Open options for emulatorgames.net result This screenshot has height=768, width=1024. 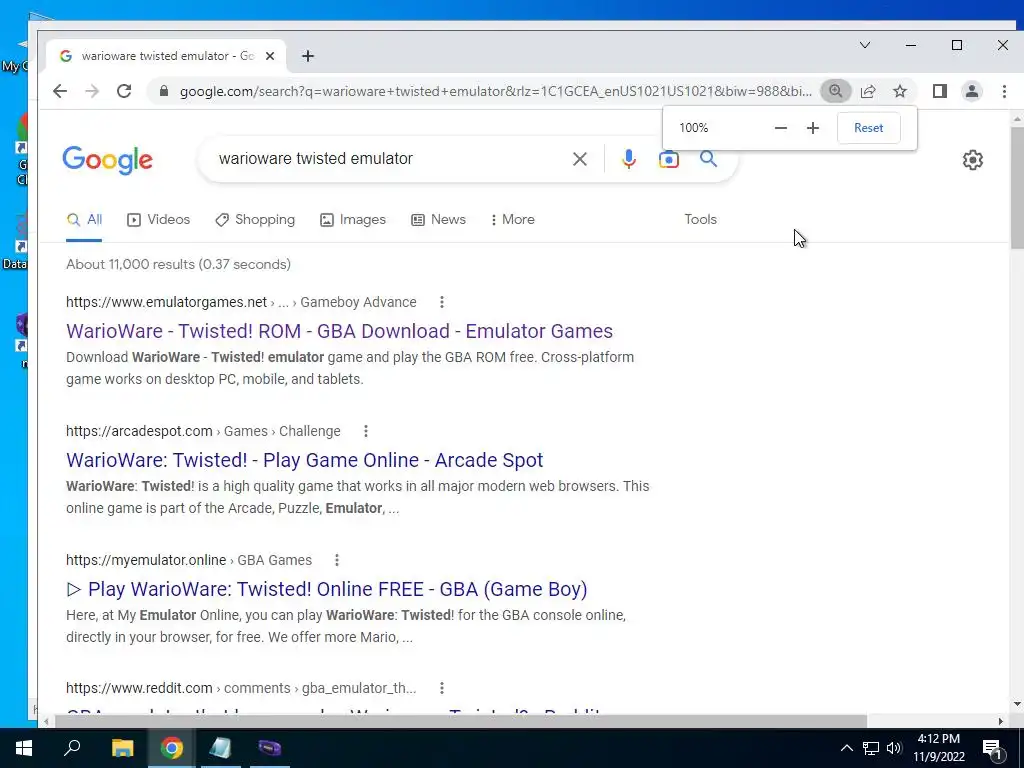(x=441, y=302)
